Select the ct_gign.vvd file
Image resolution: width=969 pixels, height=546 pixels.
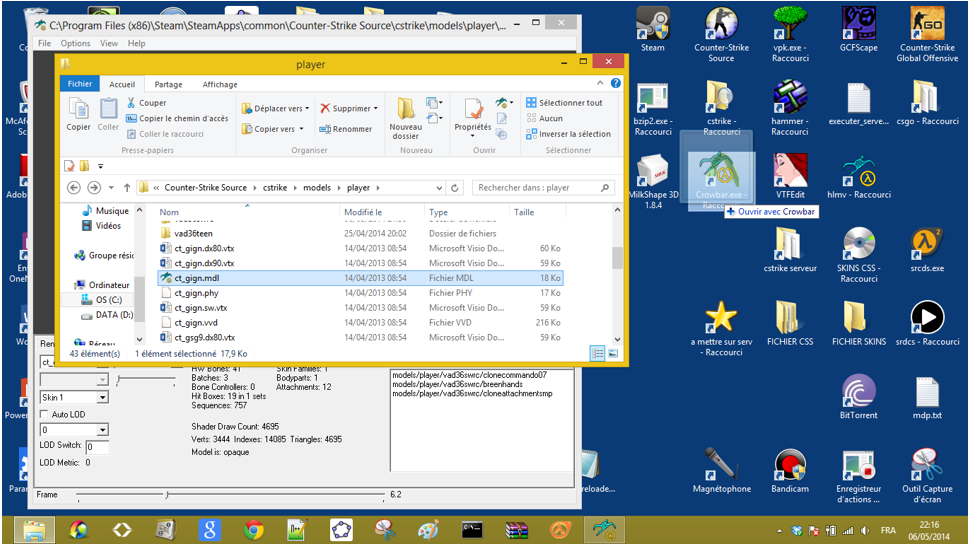point(360,322)
